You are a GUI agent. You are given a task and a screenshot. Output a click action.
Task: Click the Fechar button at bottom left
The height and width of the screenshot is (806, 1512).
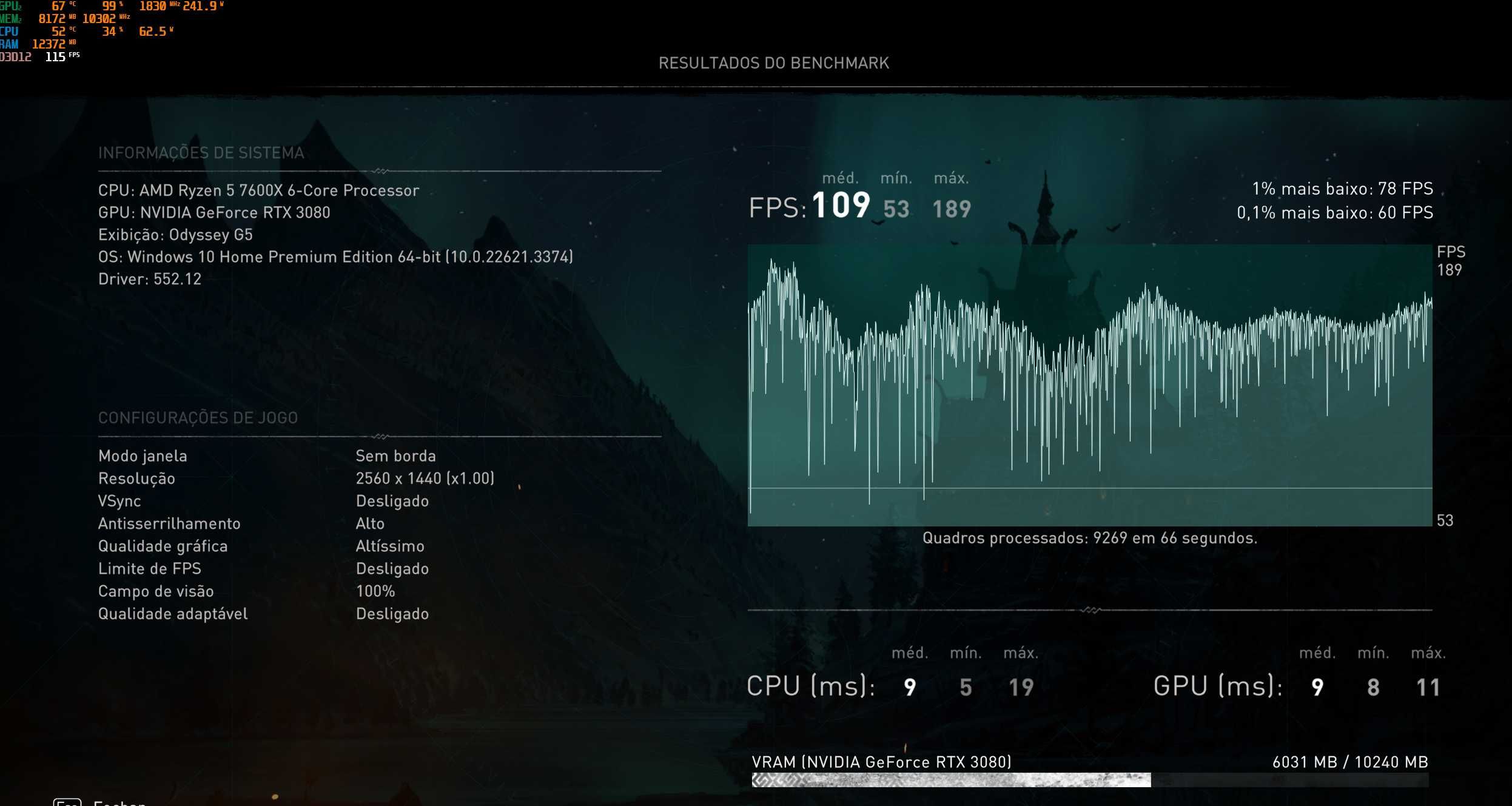[x=119, y=802]
